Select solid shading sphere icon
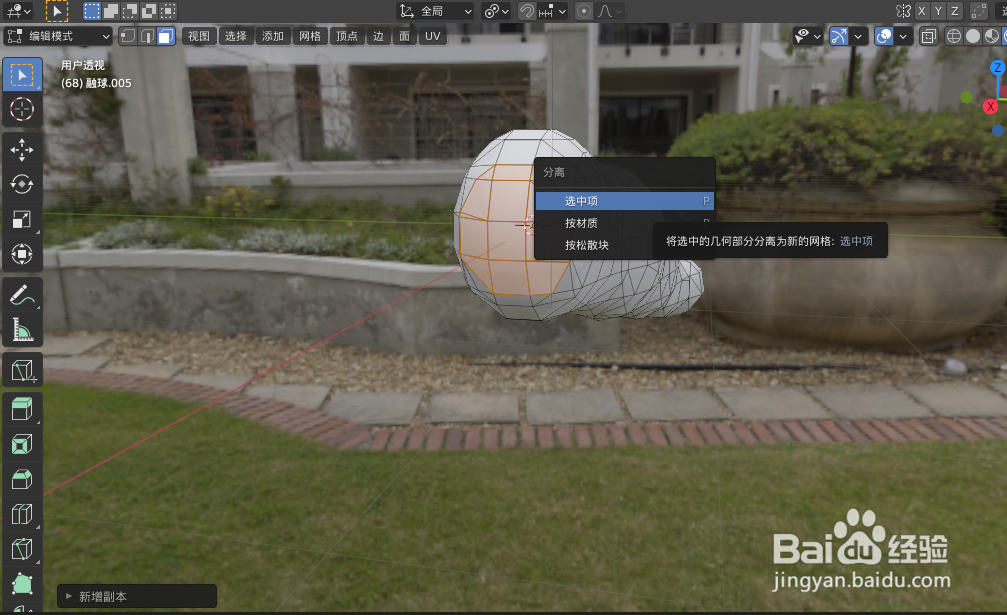 point(972,36)
